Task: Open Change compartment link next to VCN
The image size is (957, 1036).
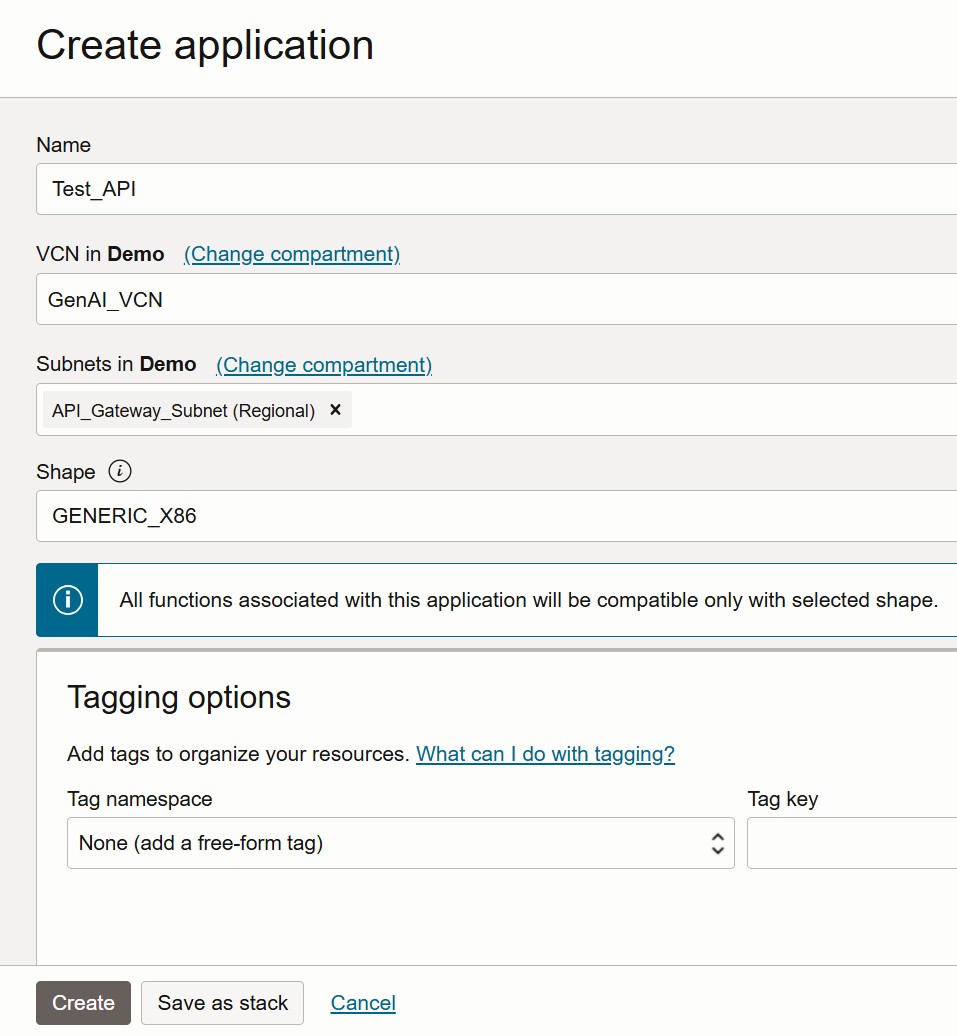Action: (x=292, y=254)
